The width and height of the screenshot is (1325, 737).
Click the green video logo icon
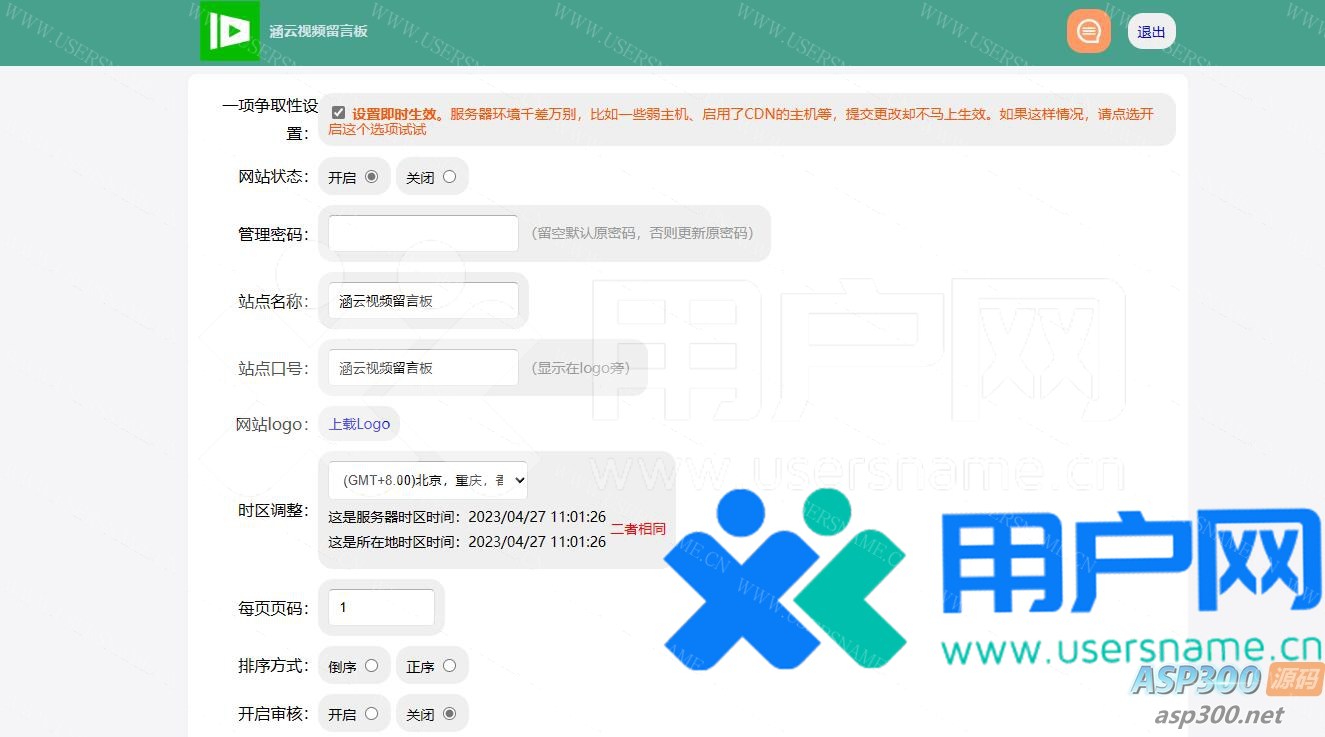point(229,30)
